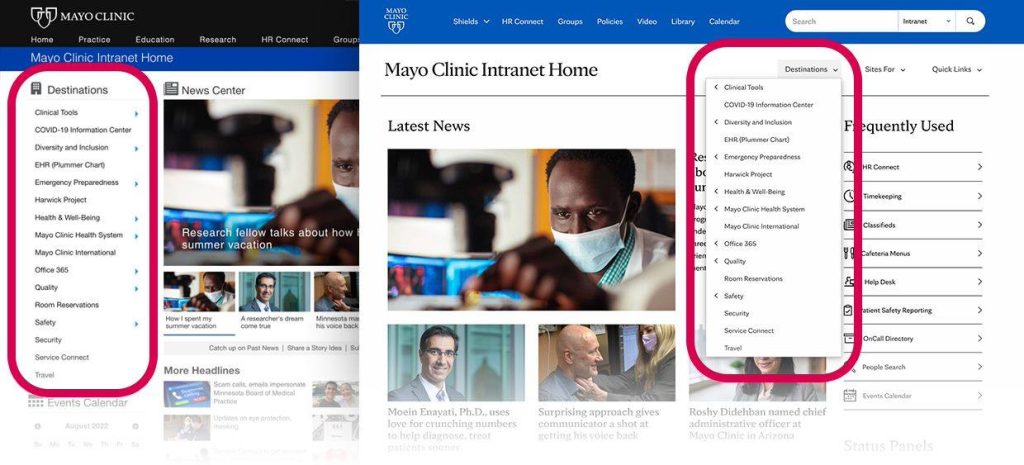Expand Safety arrow in old Destinations list
Image resolution: width=1024 pixels, height=465 pixels.
136,324
